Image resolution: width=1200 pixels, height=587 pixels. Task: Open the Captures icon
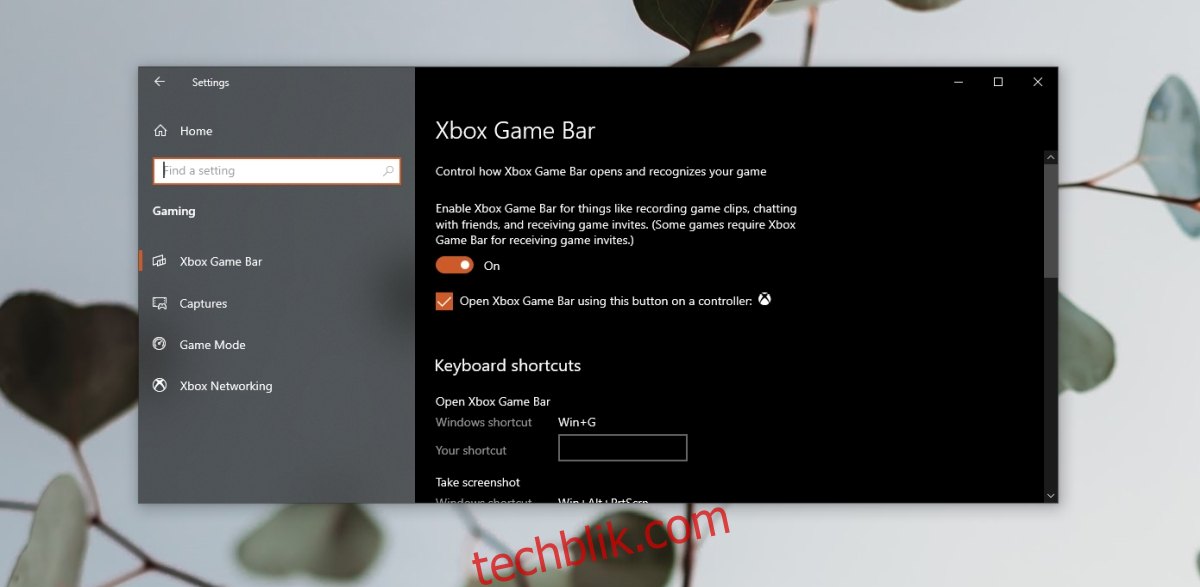160,303
